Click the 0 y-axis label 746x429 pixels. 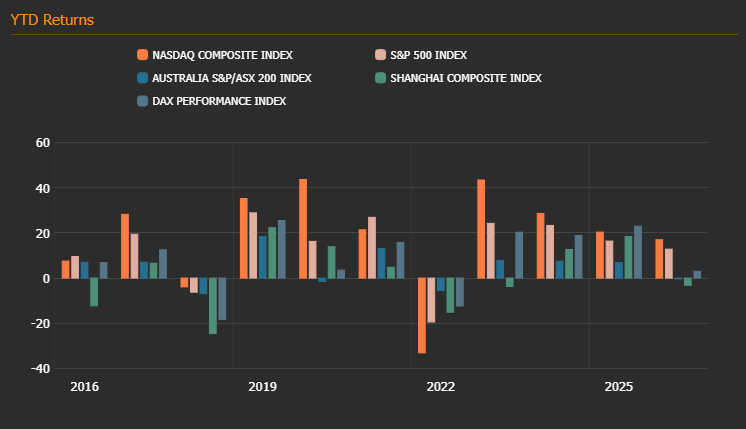[x=46, y=279]
